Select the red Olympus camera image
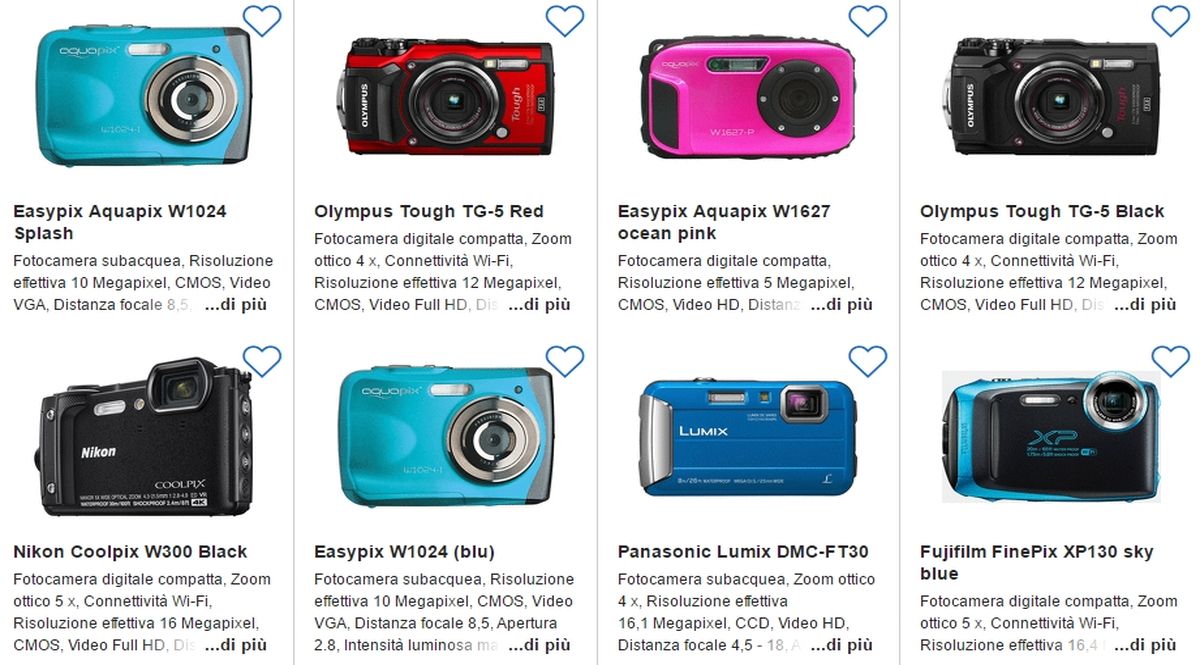The height and width of the screenshot is (665, 1200). [446, 96]
